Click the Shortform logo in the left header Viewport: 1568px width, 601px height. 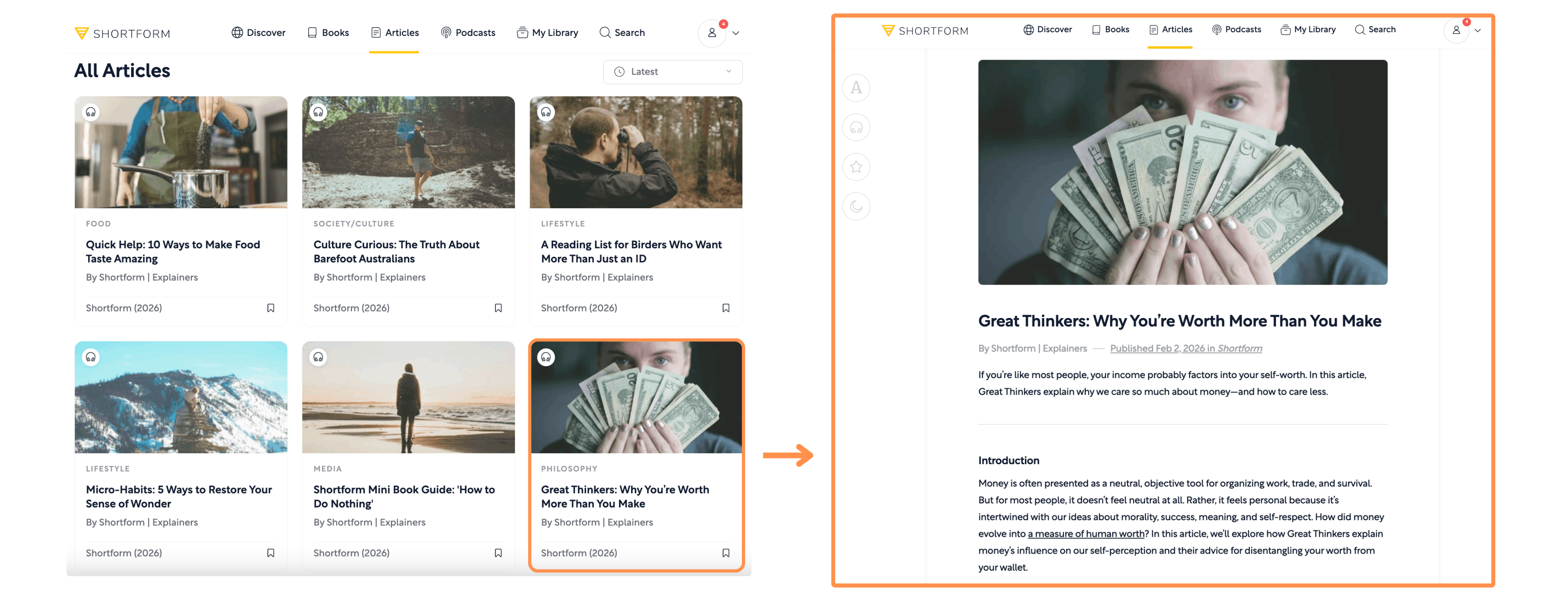click(122, 33)
